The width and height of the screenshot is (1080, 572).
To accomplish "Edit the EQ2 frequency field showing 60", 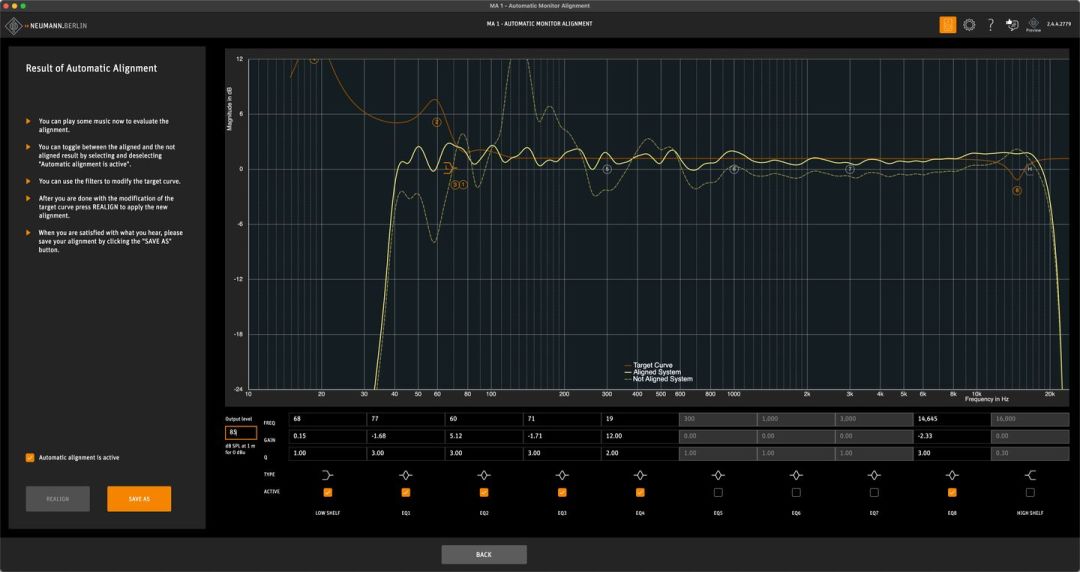I will [x=484, y=419].
